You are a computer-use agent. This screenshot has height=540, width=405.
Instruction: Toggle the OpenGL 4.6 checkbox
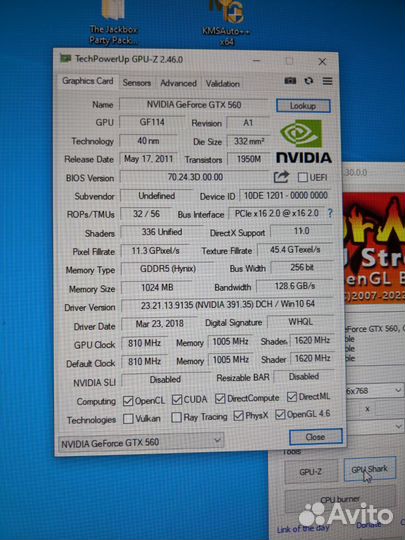(280, 415)
